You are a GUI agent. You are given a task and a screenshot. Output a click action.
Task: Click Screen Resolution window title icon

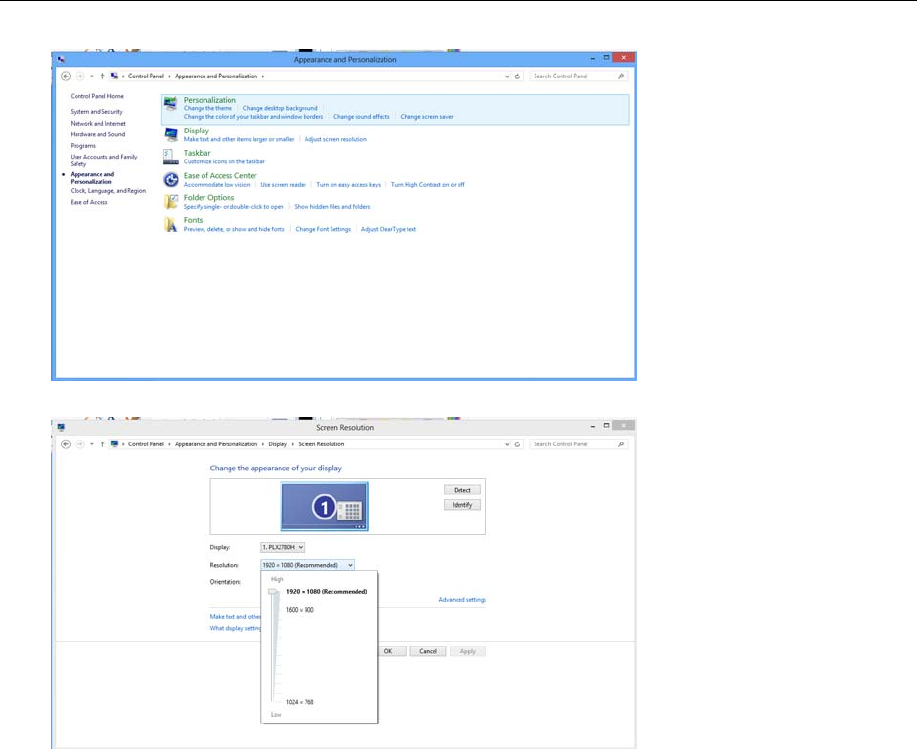pos(61,427)
